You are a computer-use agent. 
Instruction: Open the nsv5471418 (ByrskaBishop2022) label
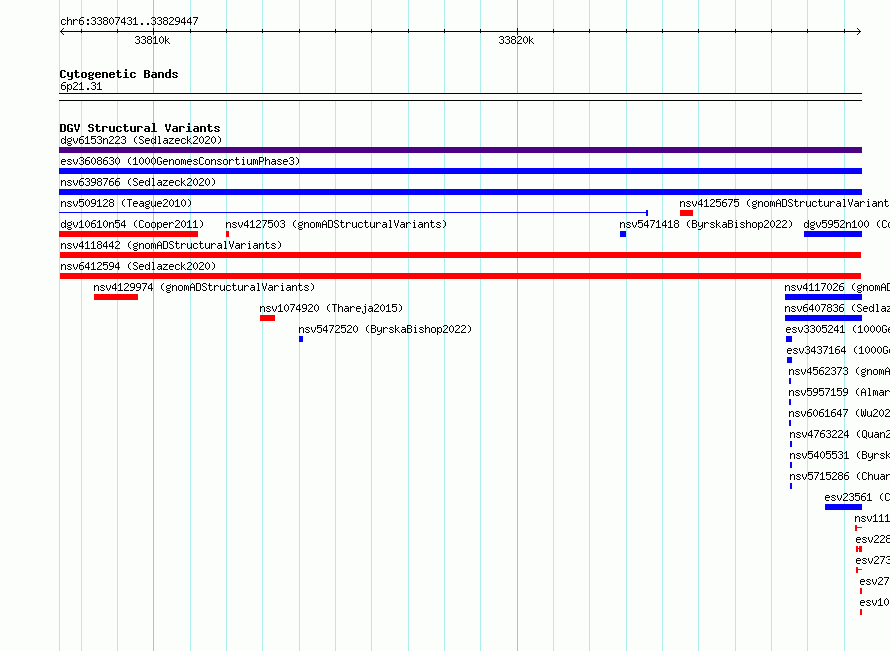706,224
